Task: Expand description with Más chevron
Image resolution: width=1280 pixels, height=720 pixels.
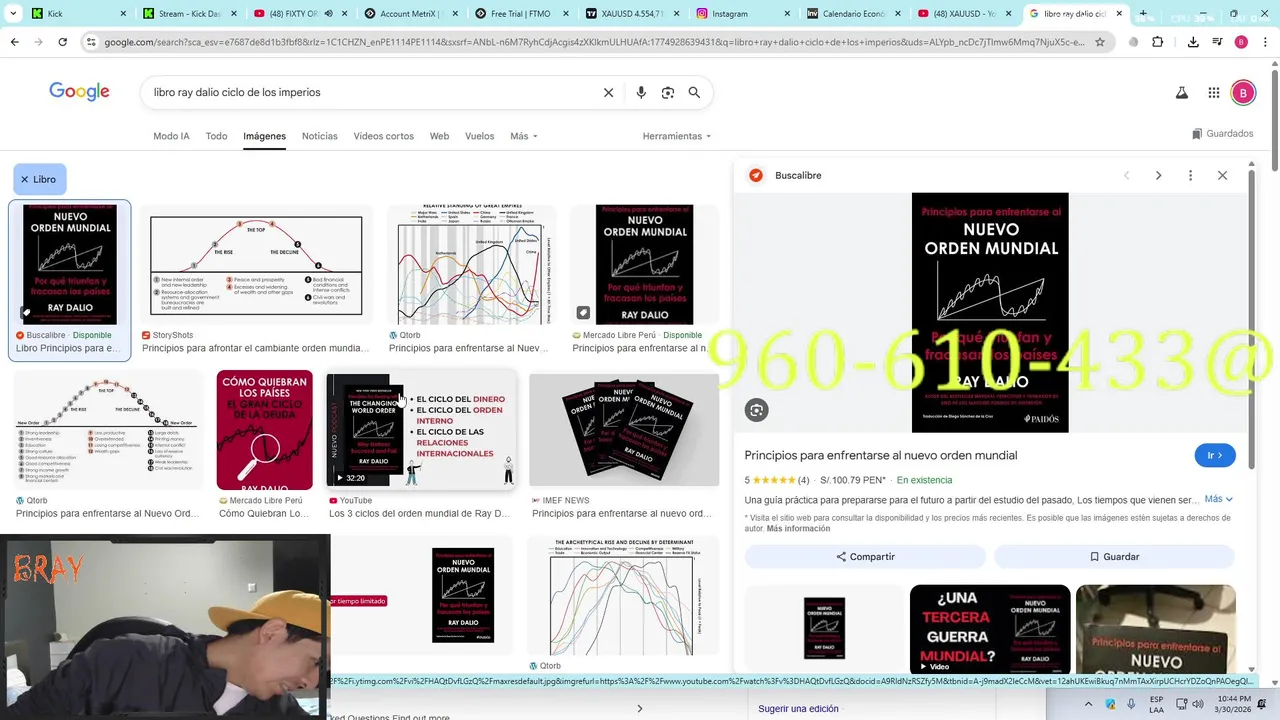Action: (1219, 499)
